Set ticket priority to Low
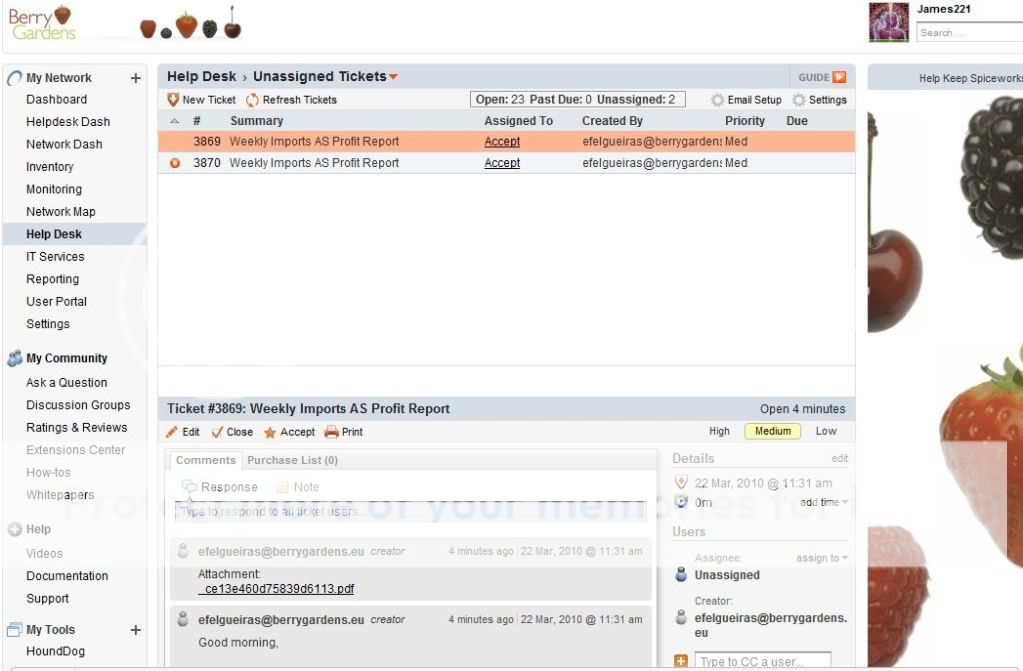Viewport: 1023px width, 671px height. [826, 431]
